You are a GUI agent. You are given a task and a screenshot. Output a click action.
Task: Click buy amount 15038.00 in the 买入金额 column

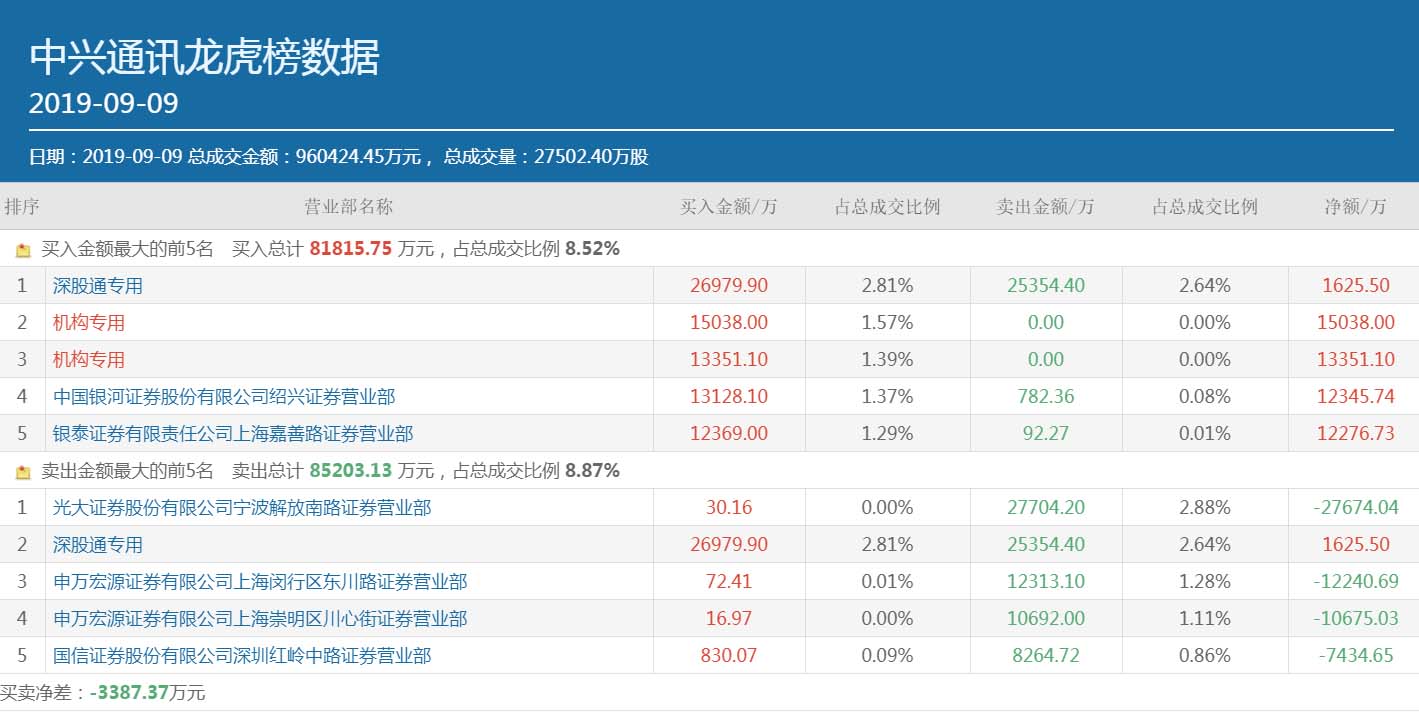pyautogui.click(x=729, y=323)
